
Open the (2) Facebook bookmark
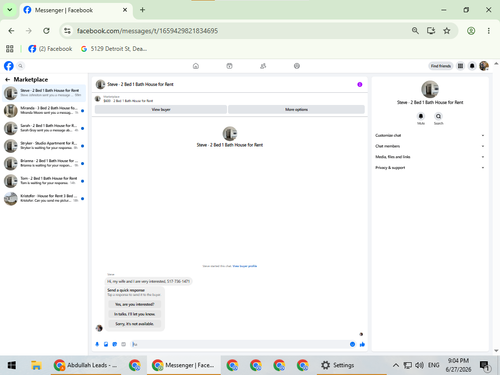coord(50,49)
